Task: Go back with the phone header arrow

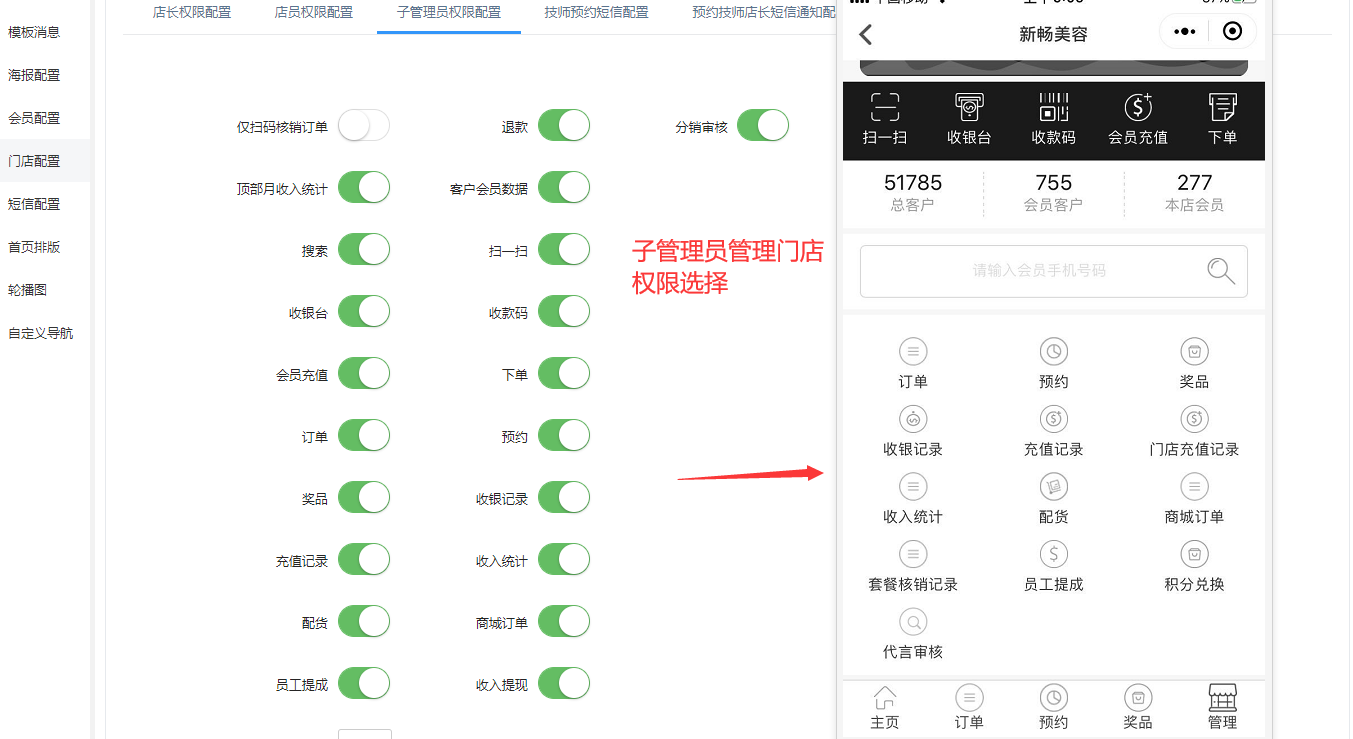Action: pyautogui.click(x=866, y=34)
